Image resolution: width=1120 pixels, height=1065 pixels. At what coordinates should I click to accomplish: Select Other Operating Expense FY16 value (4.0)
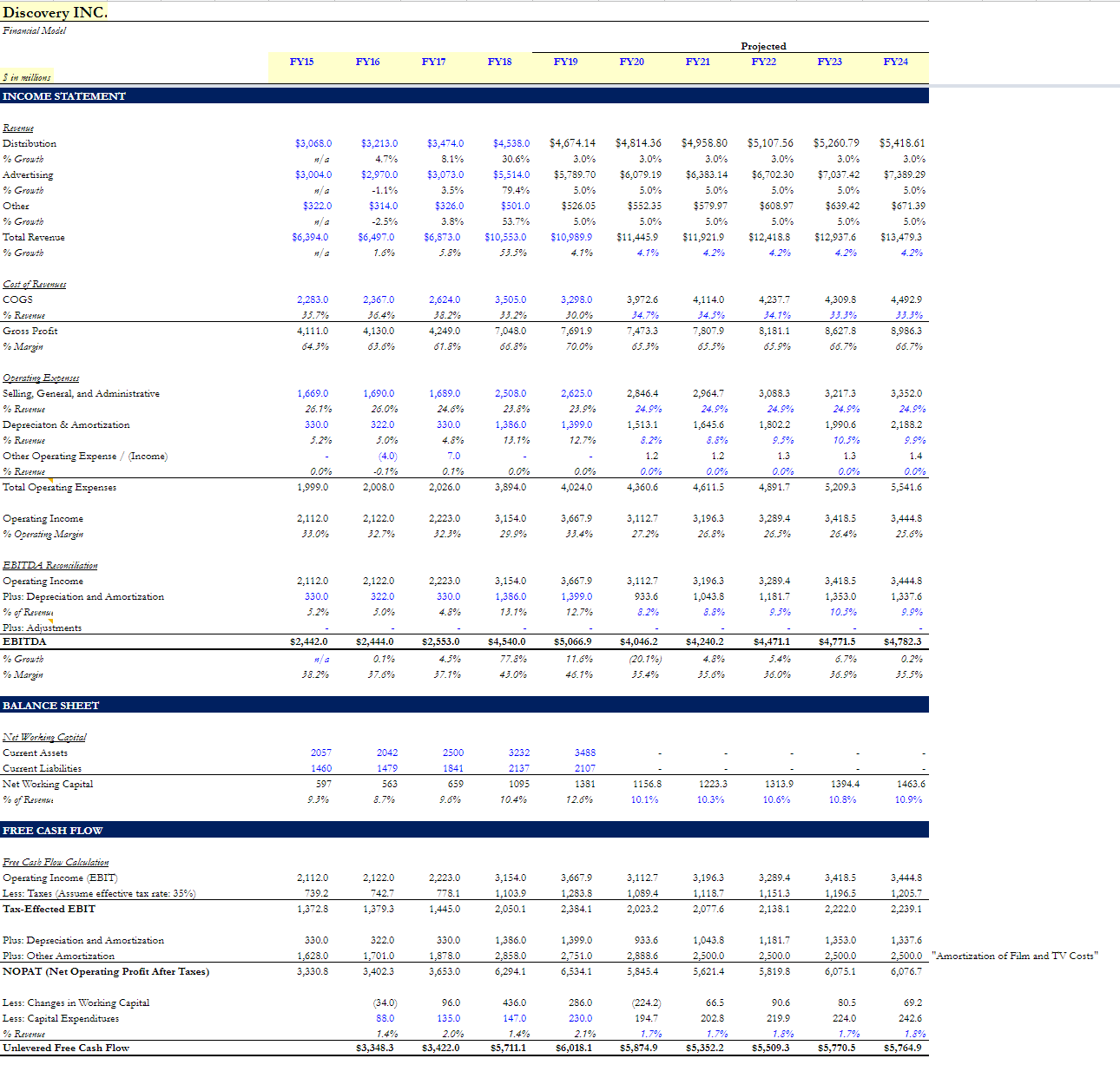tap(387, 456)
